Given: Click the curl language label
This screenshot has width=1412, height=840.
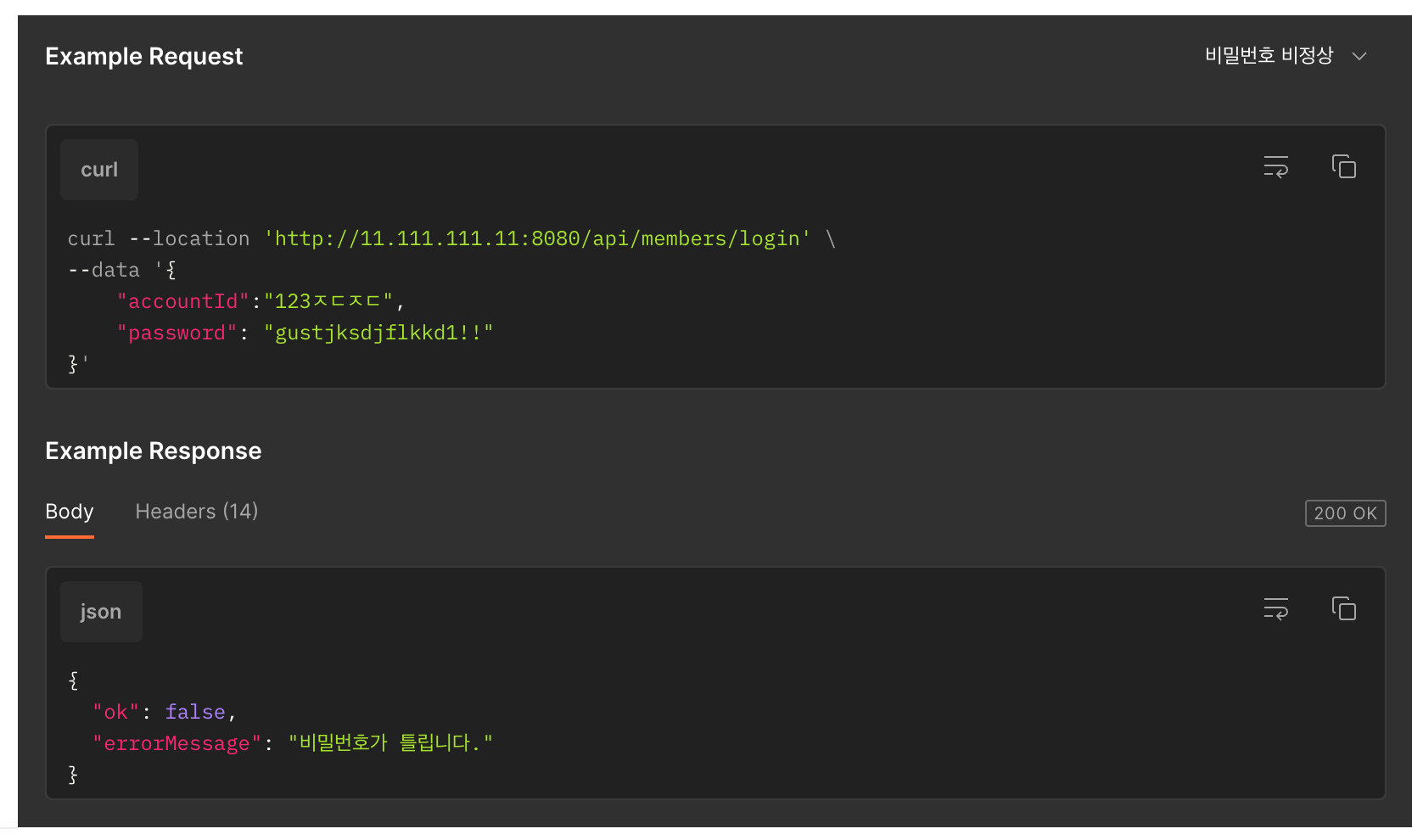Looking at the screenshot, I should [x=99, y=170].
